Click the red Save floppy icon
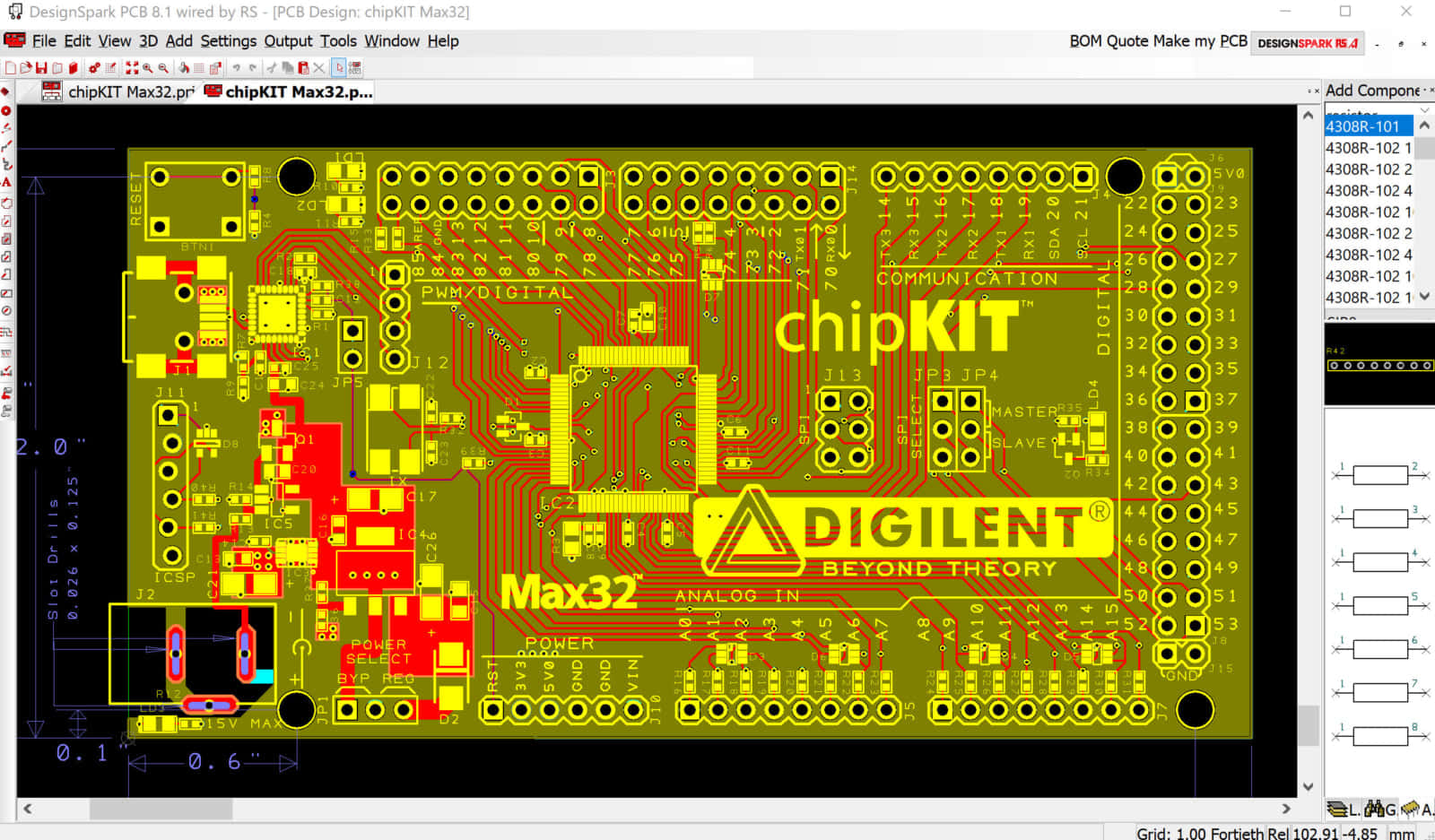Viewport: 1435px width, 840px height. click(41, 68)
